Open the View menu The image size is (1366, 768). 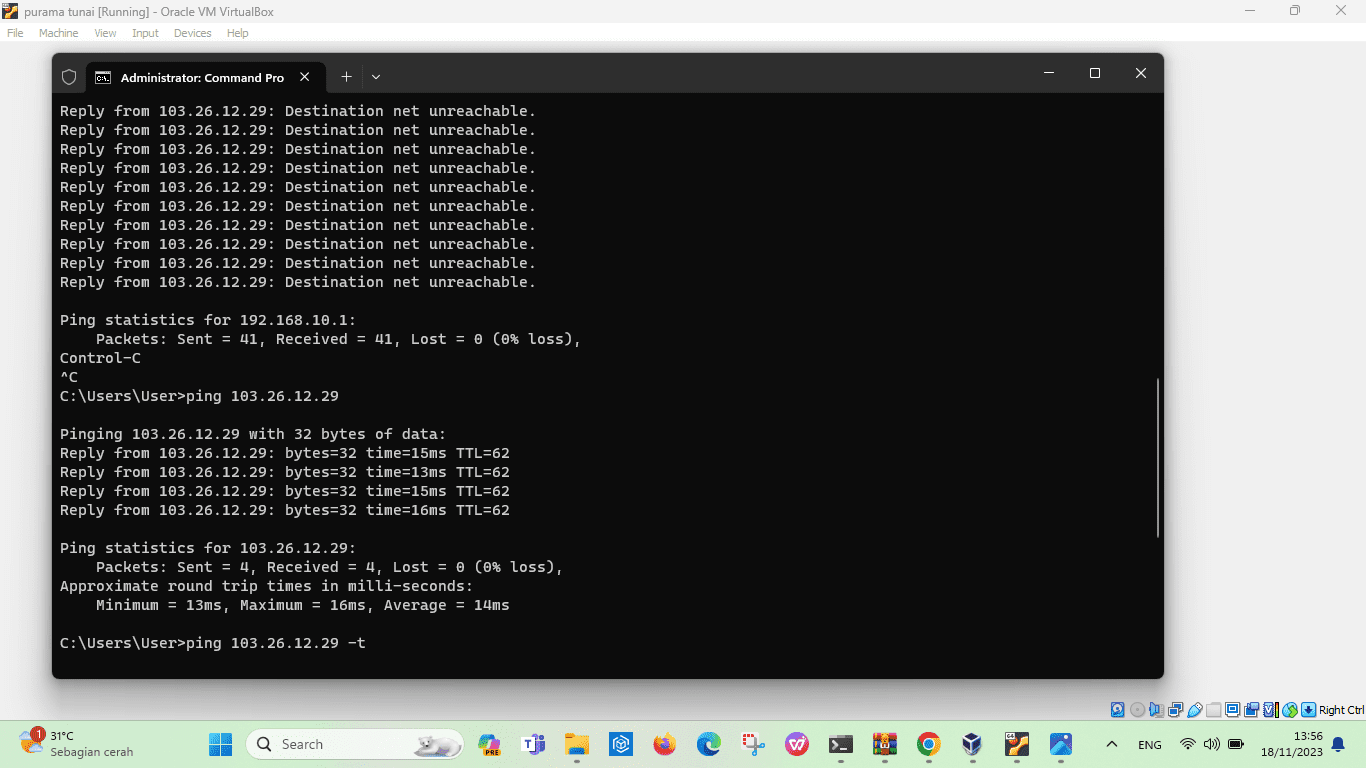(105, 33)
